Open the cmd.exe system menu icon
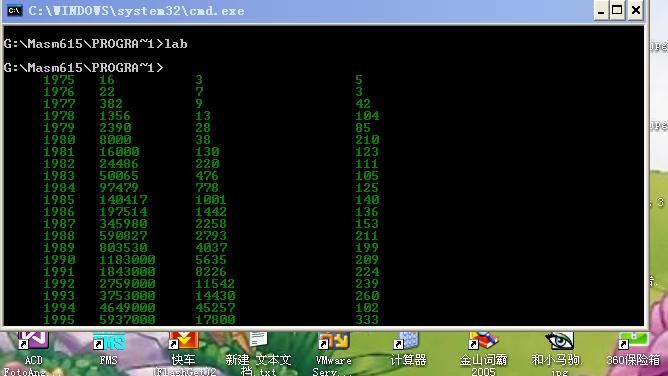668x376 pixels. coord(14,11)
